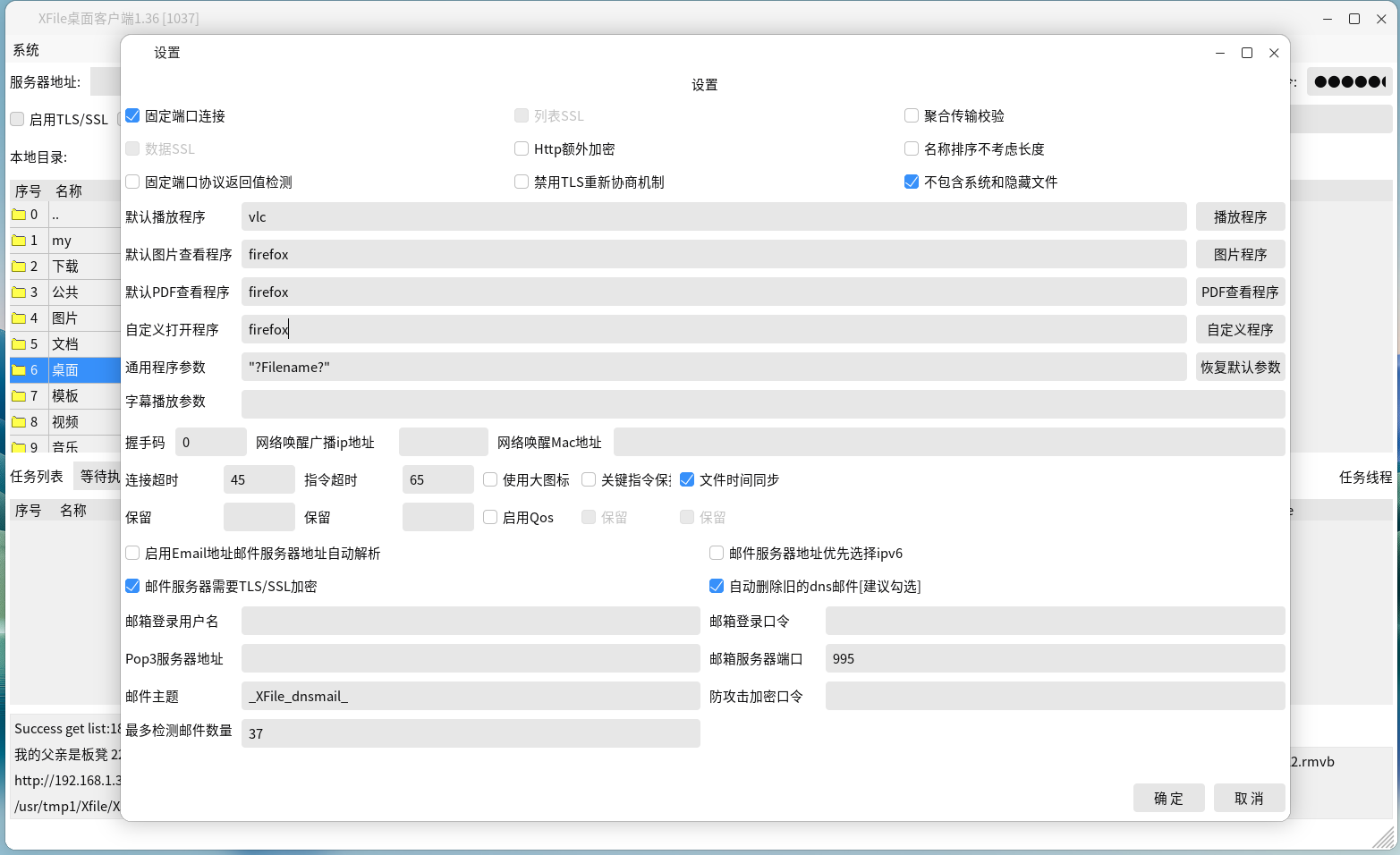Enable 聚合传输校验 checkbox
Viewport: 1400px width, 855px height.
[912, 115]
